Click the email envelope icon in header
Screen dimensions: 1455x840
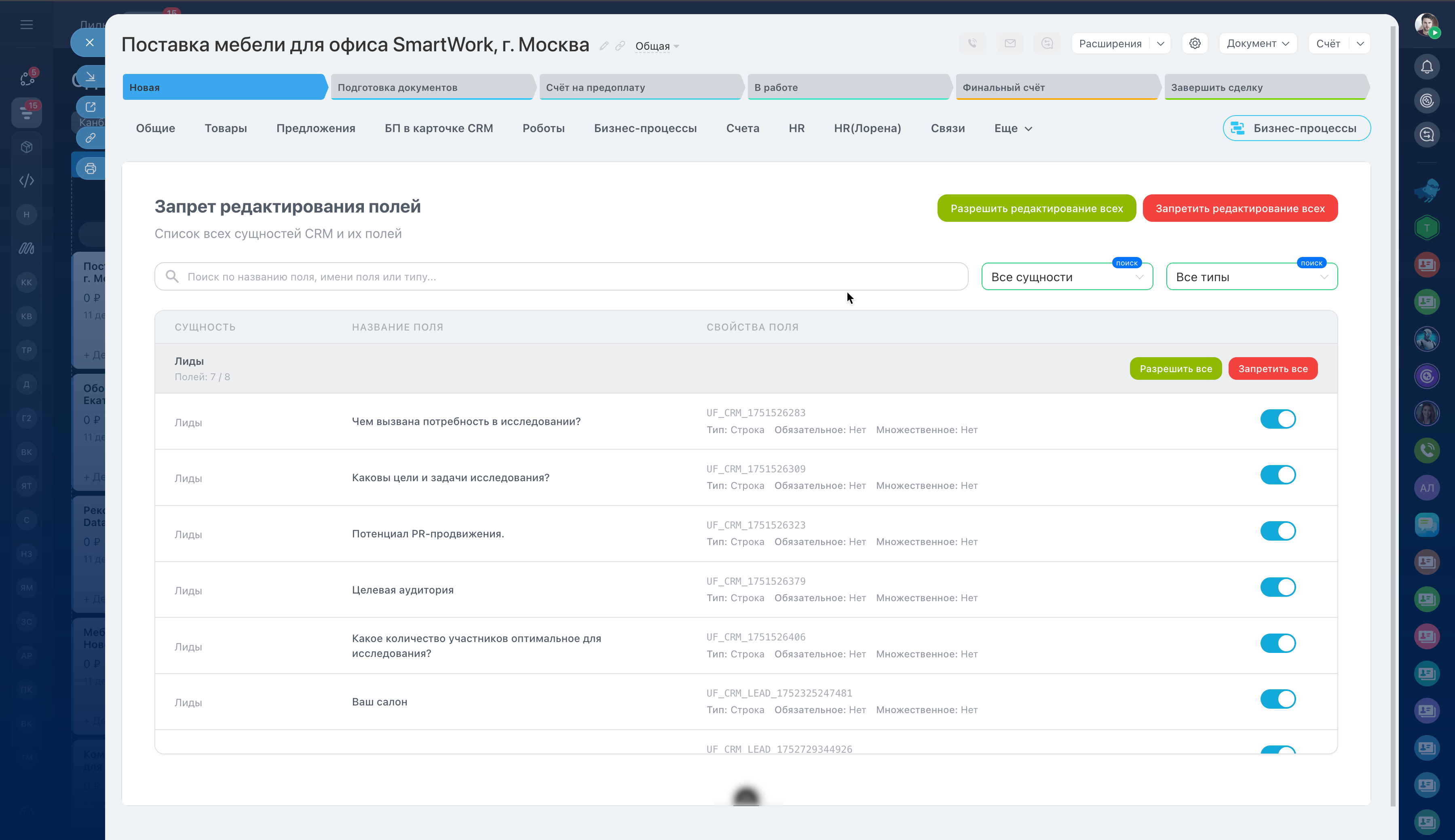tap(1010, 43)
